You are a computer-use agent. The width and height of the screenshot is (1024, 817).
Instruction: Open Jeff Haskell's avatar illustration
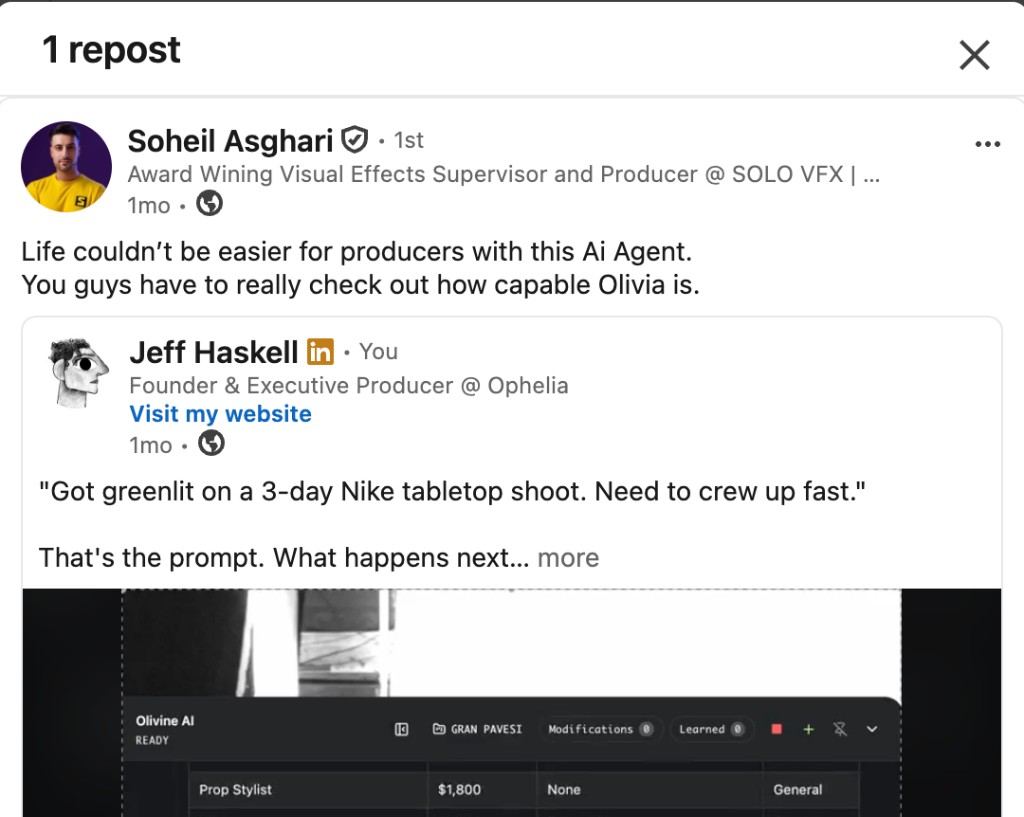78,373
